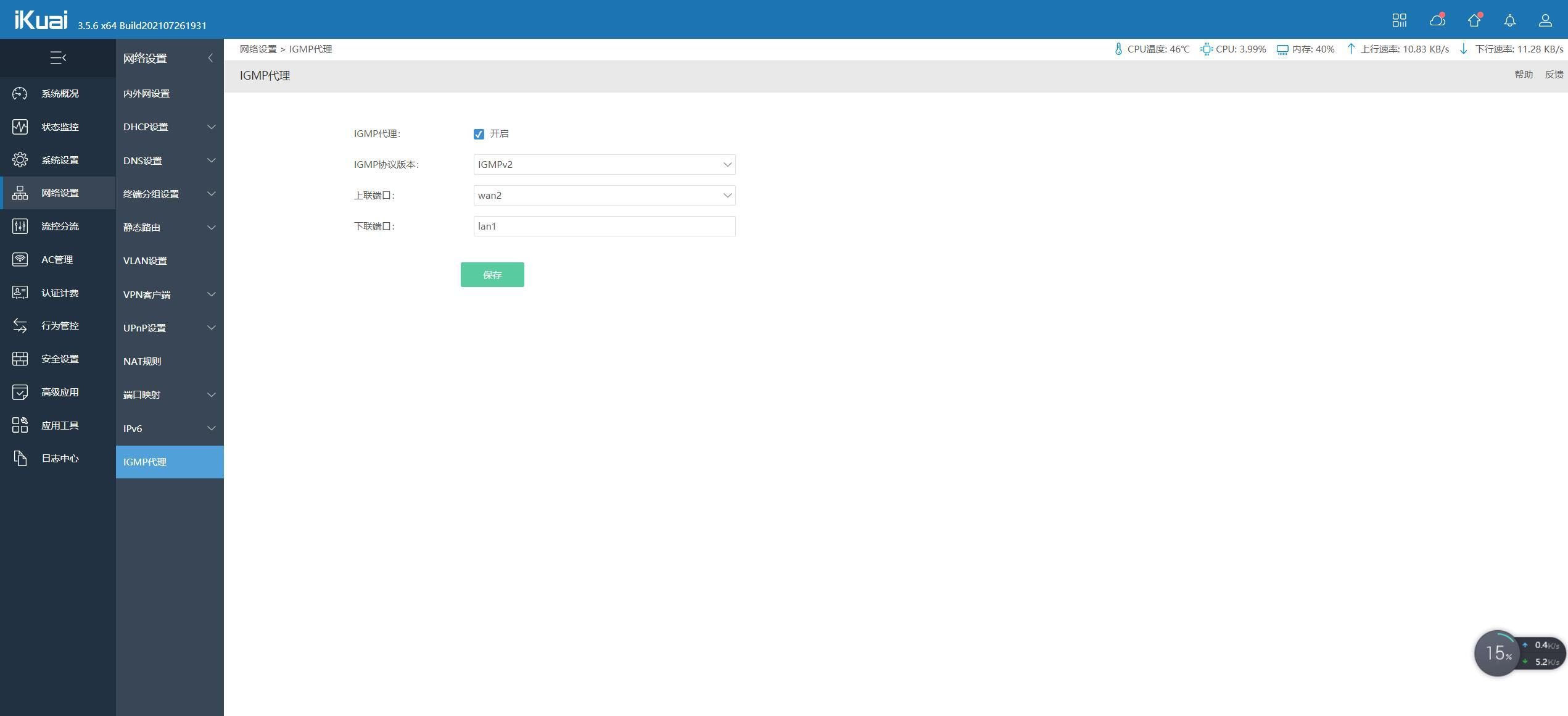
Task: Open the app grid icon in header
Action: point(1399,20)
